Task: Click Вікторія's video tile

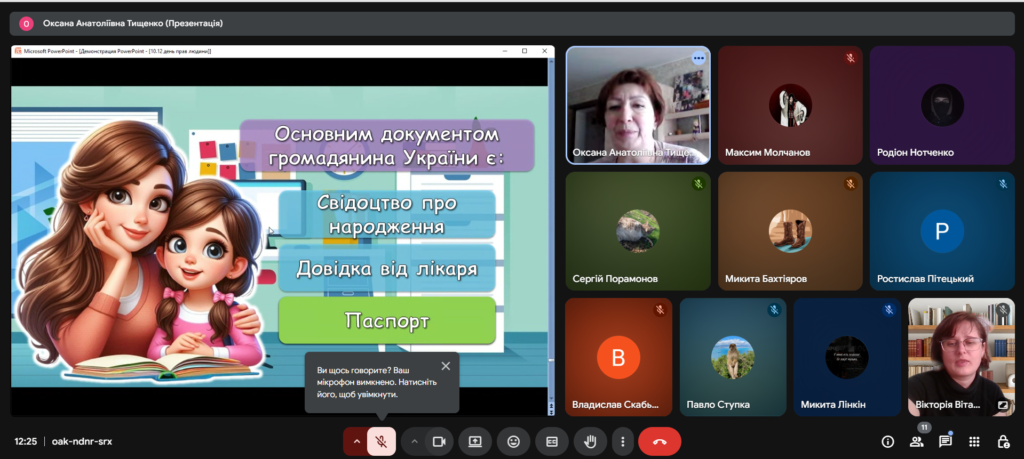Action: click(x=961, y=357)
